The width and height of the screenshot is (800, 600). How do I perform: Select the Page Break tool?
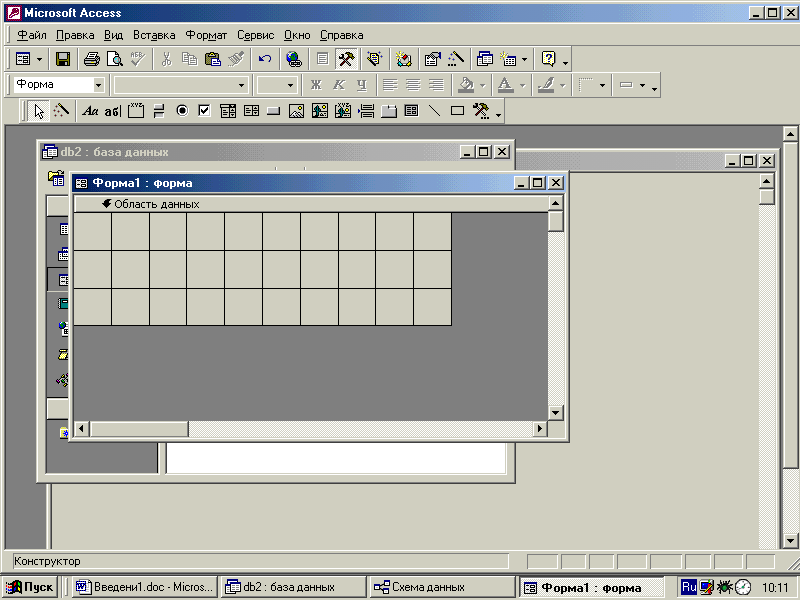tap(366, 111)
